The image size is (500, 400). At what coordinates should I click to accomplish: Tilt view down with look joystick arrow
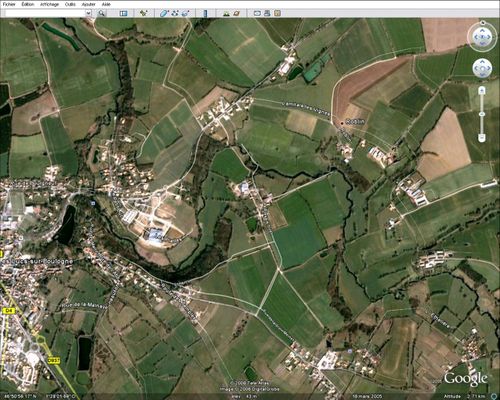[x=482, y=44]
